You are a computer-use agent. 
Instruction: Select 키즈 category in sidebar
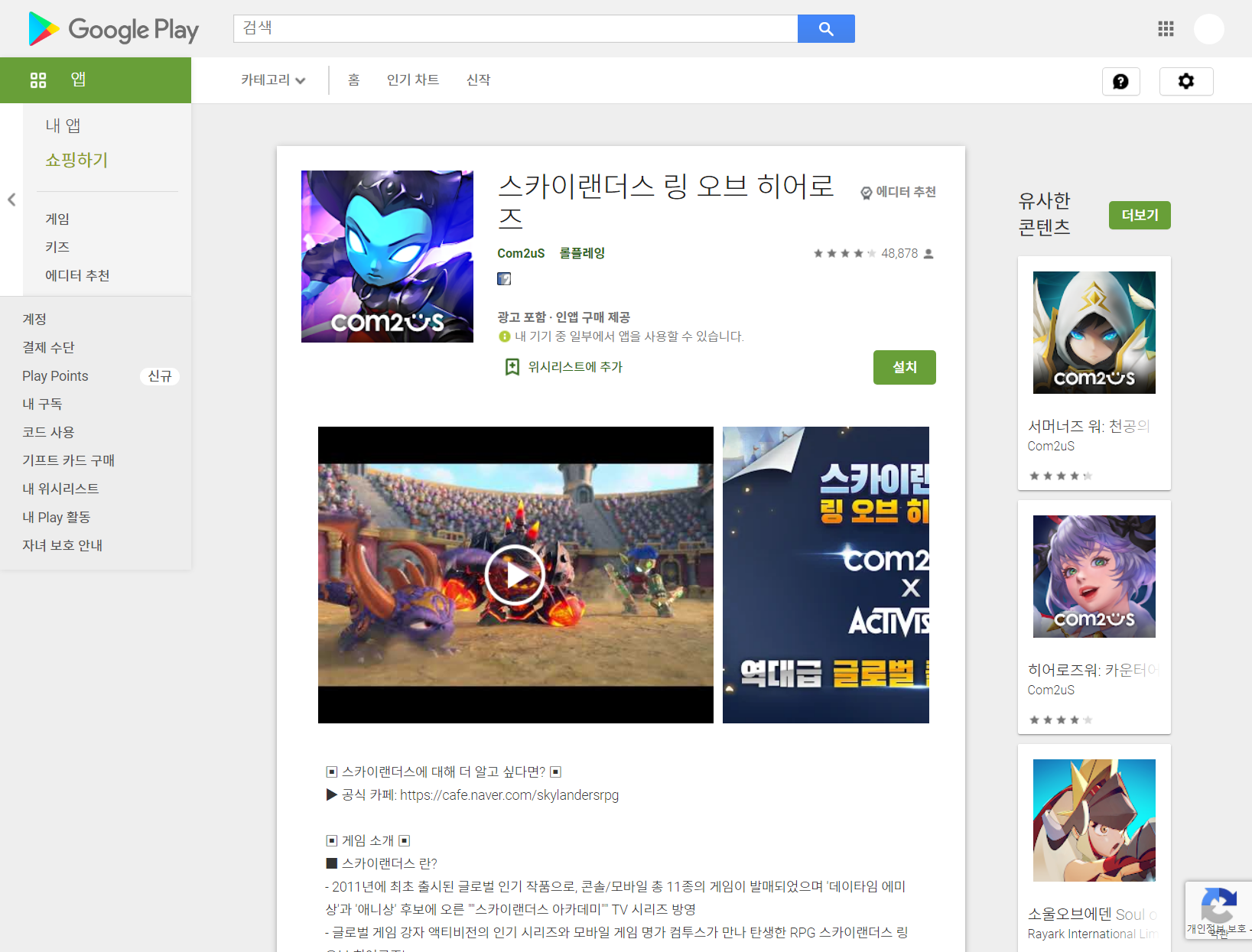pyautogui.click(x=57, y=247)
